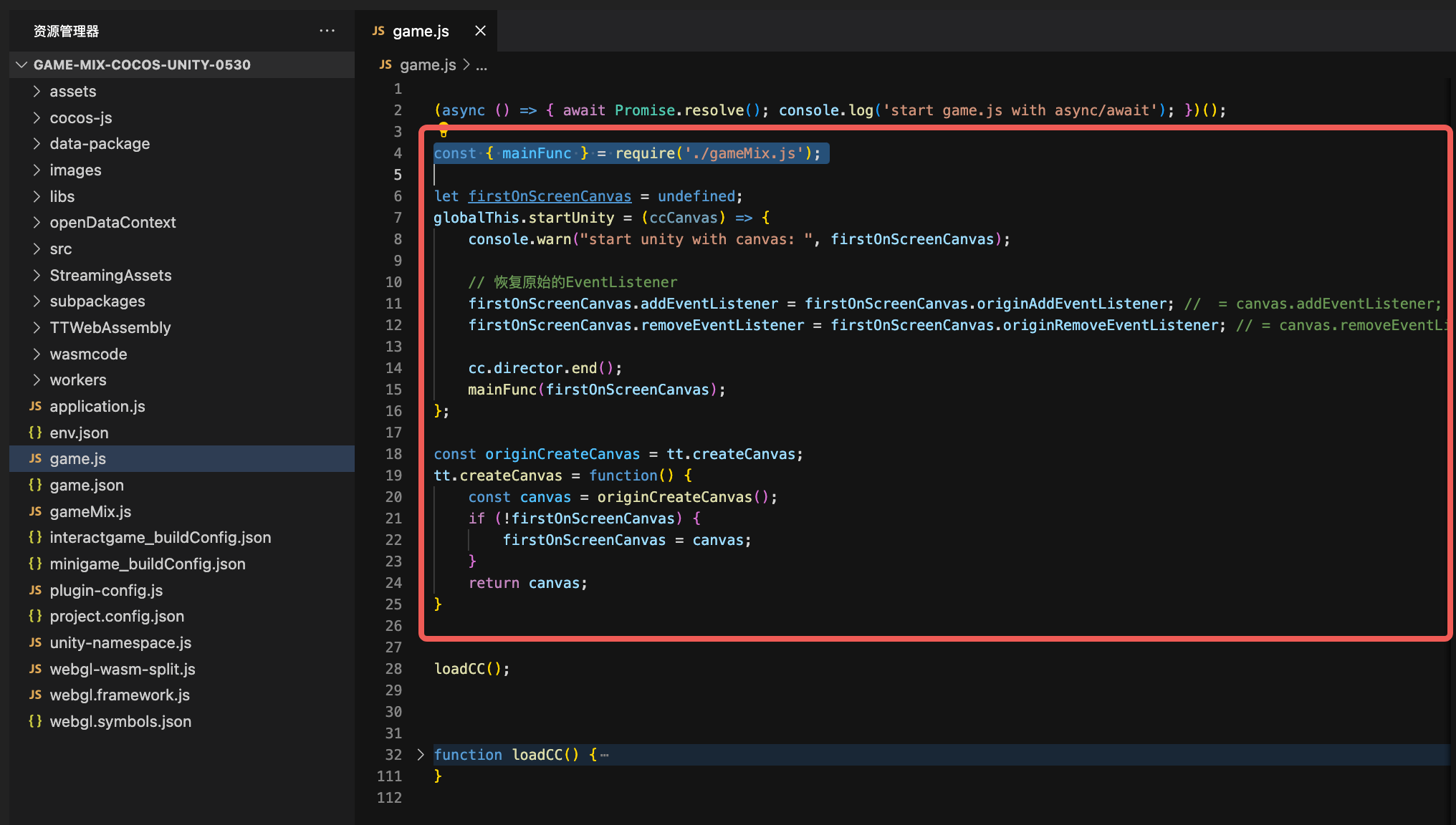Screen dimensions: 1456x825
Task: Click the breadcrumb ellipsis after game.js
Action: click(x=482, y=64)
